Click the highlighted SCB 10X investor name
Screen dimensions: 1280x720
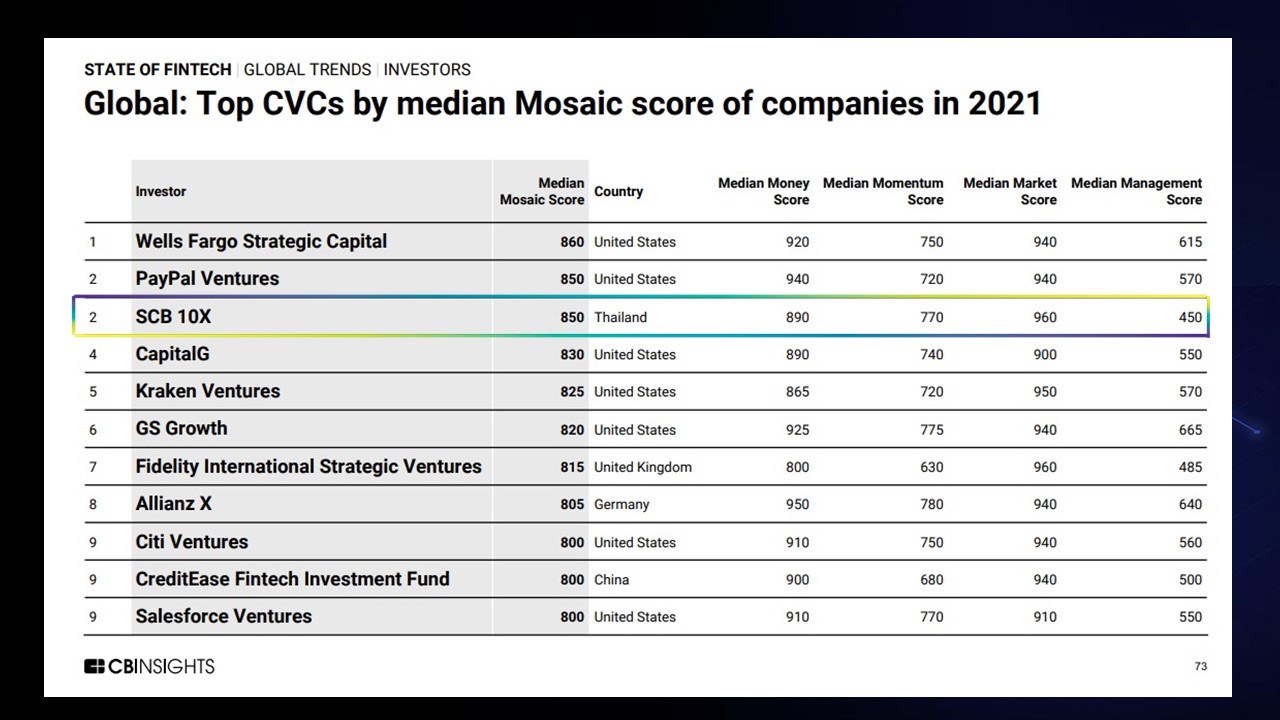[173, 317]
